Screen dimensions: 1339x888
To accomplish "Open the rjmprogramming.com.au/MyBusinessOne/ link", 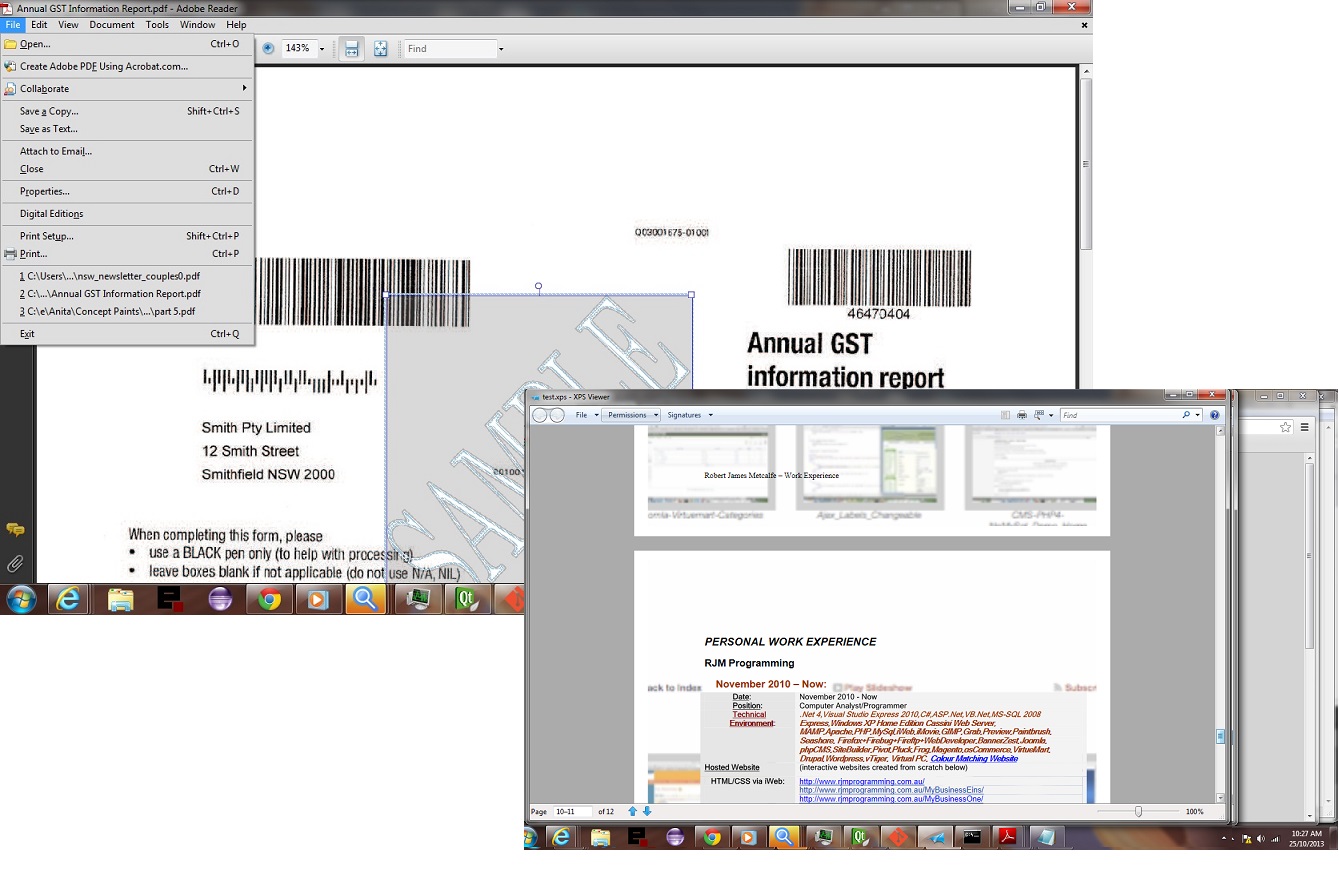I will click(x=891, y=799).
